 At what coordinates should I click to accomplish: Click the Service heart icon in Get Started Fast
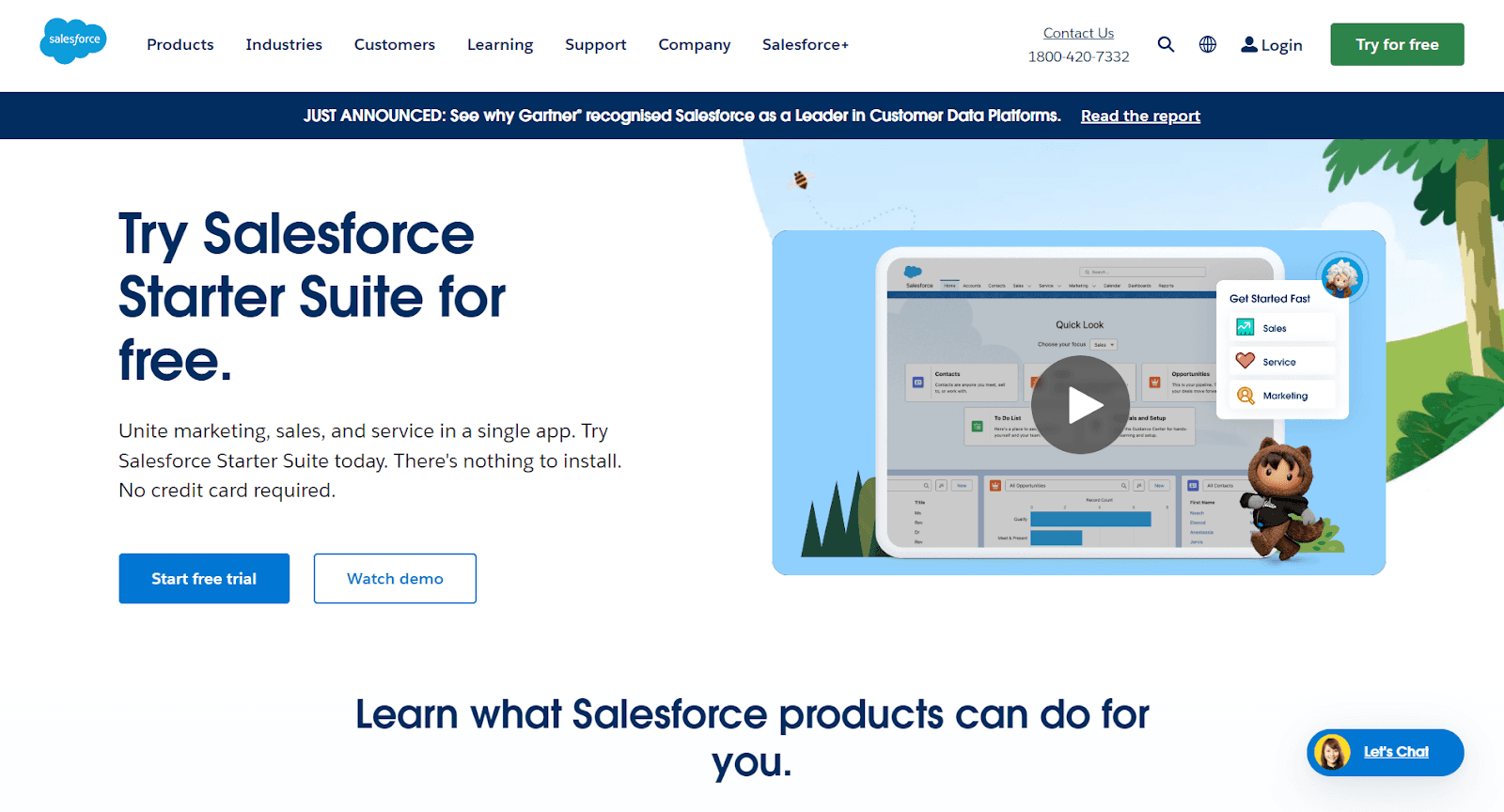(1245, 361)
